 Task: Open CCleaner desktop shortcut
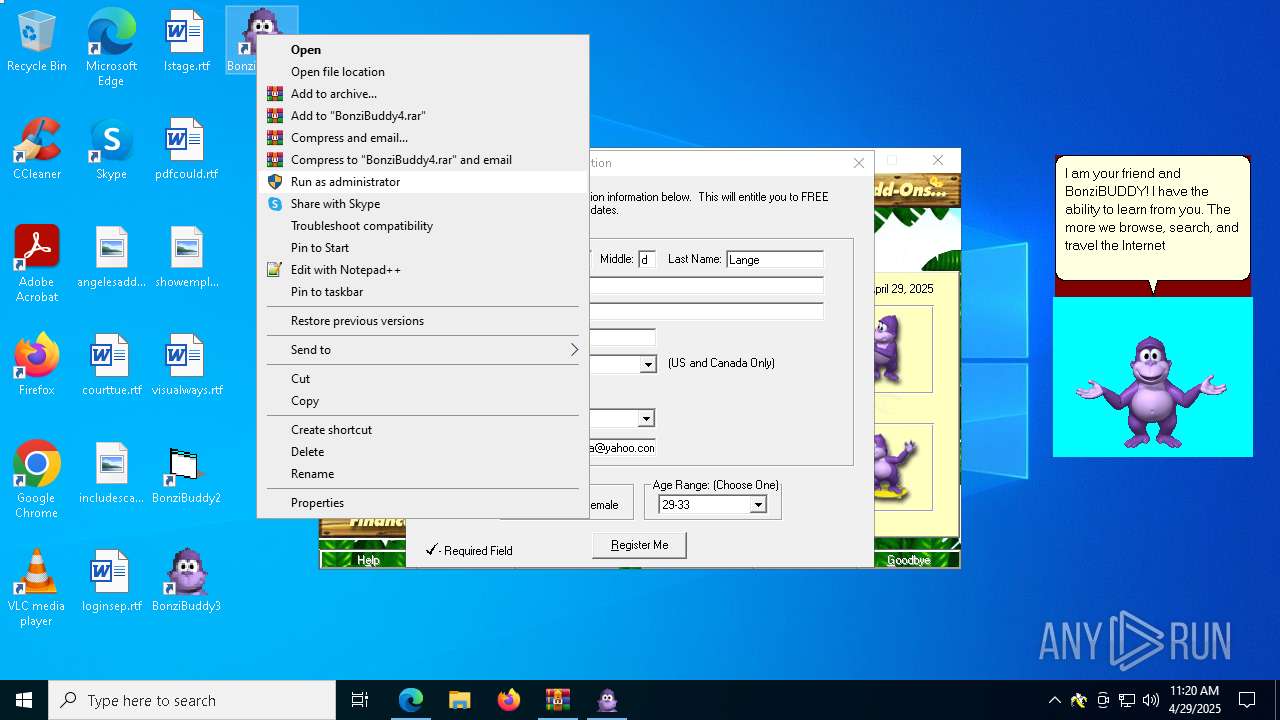37,150
